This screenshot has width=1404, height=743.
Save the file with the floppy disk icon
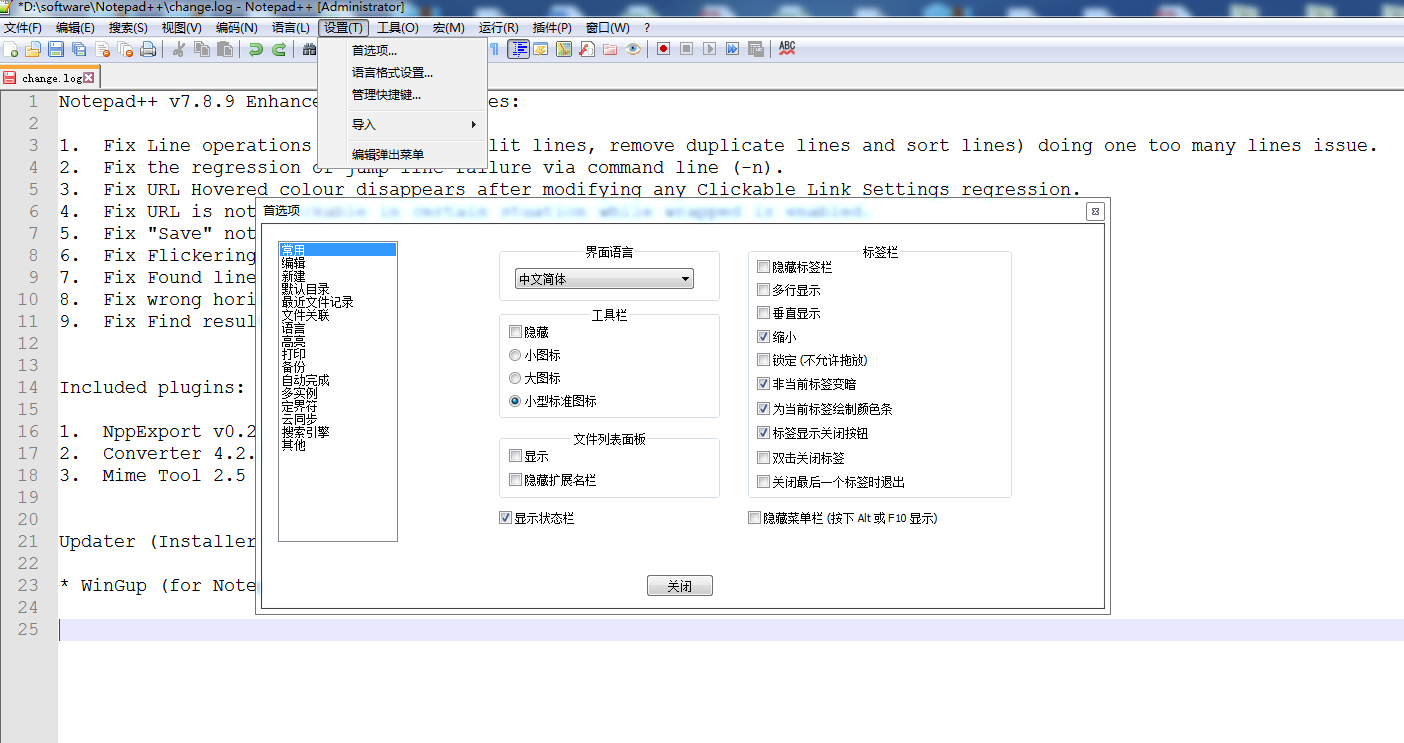point(56,49)
